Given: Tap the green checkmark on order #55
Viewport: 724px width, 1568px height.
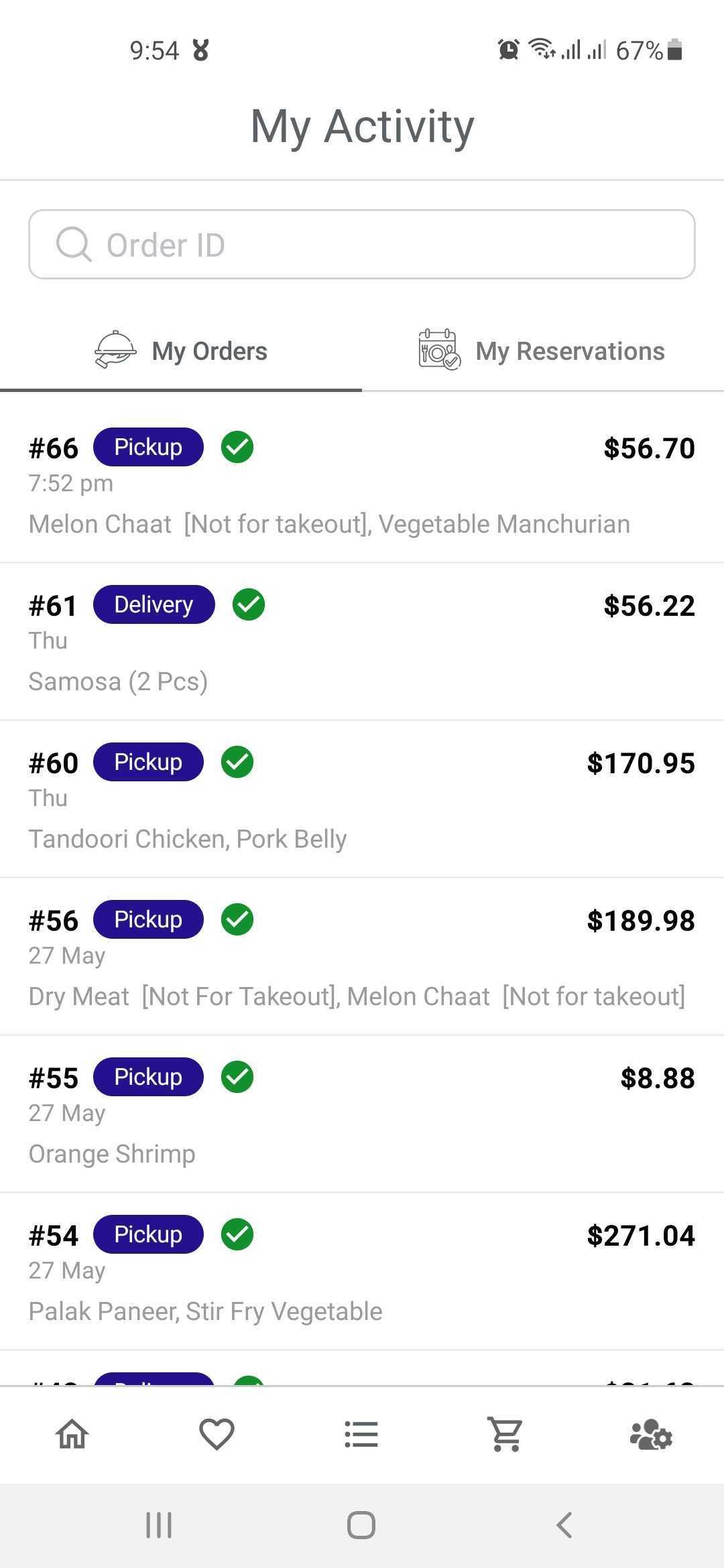Looking at the screenshot, I should point(237,1077).
